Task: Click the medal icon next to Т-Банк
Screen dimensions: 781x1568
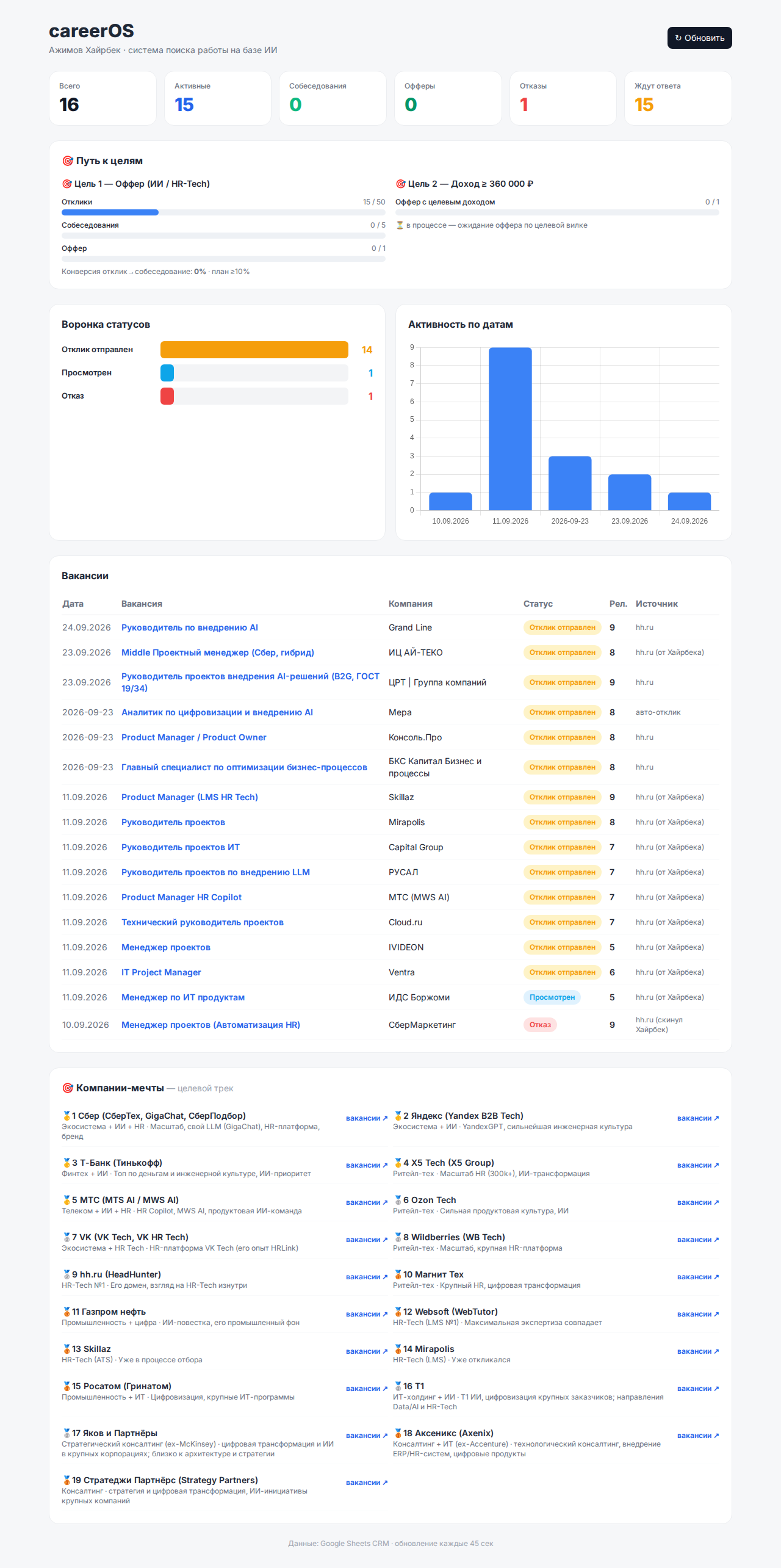Action: [67, 1163]
